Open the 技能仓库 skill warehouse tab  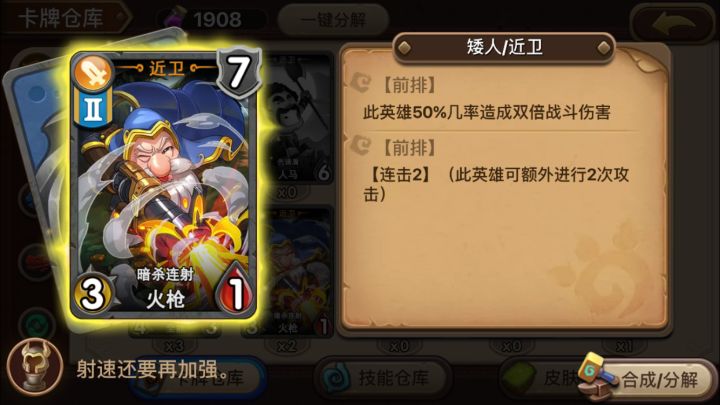click(x=383, y=378)
